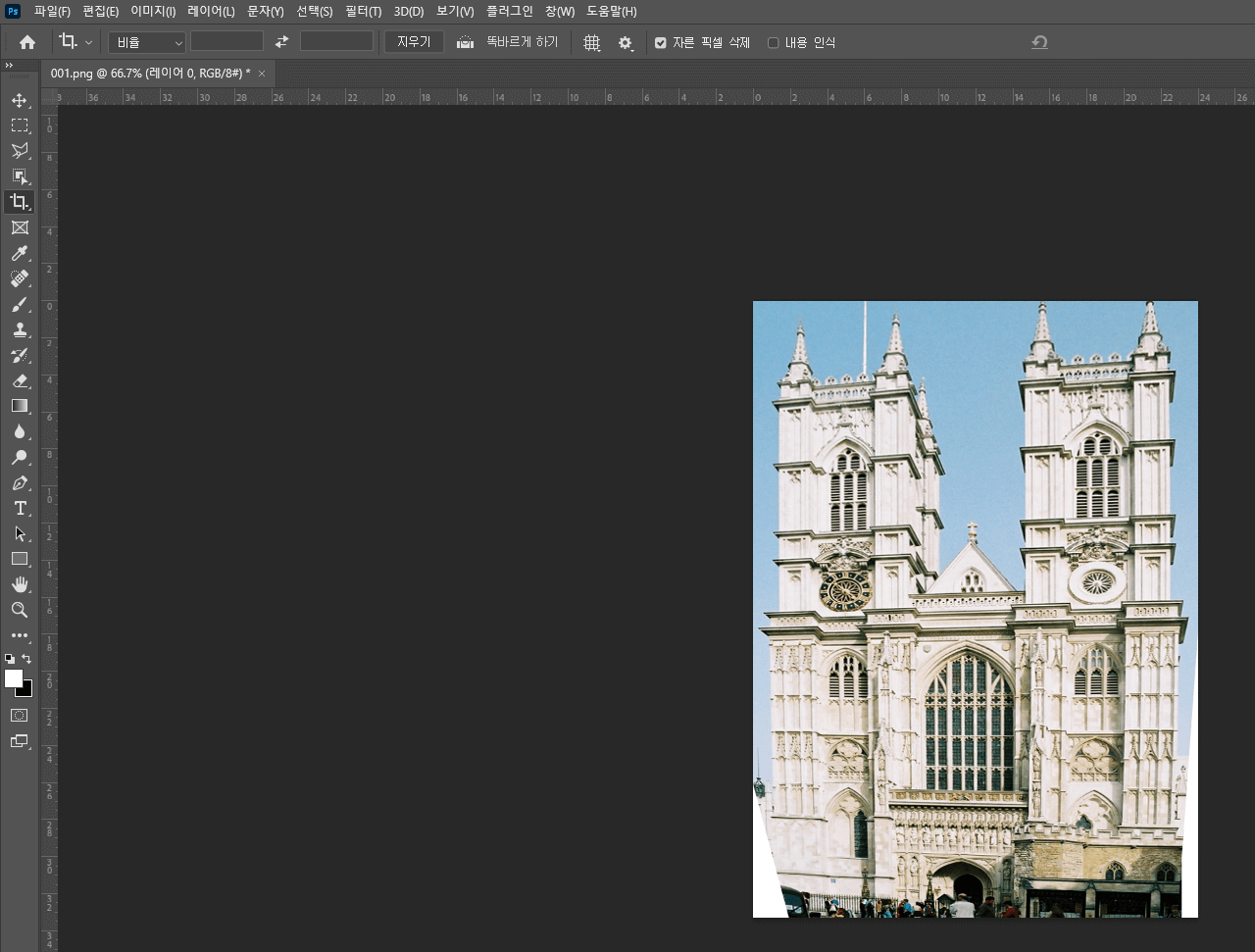
Task: Open the 문자(Y) menu
Action: tap(266, 12)
